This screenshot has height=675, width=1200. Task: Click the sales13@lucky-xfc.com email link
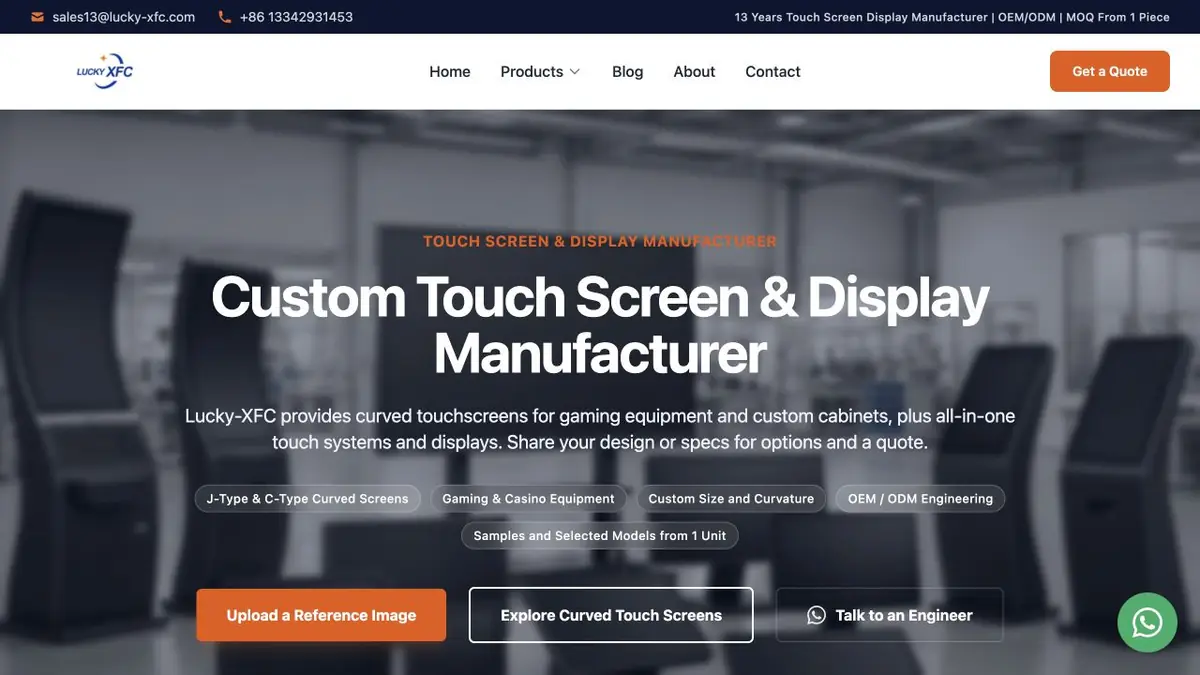[x=124, y=17]
